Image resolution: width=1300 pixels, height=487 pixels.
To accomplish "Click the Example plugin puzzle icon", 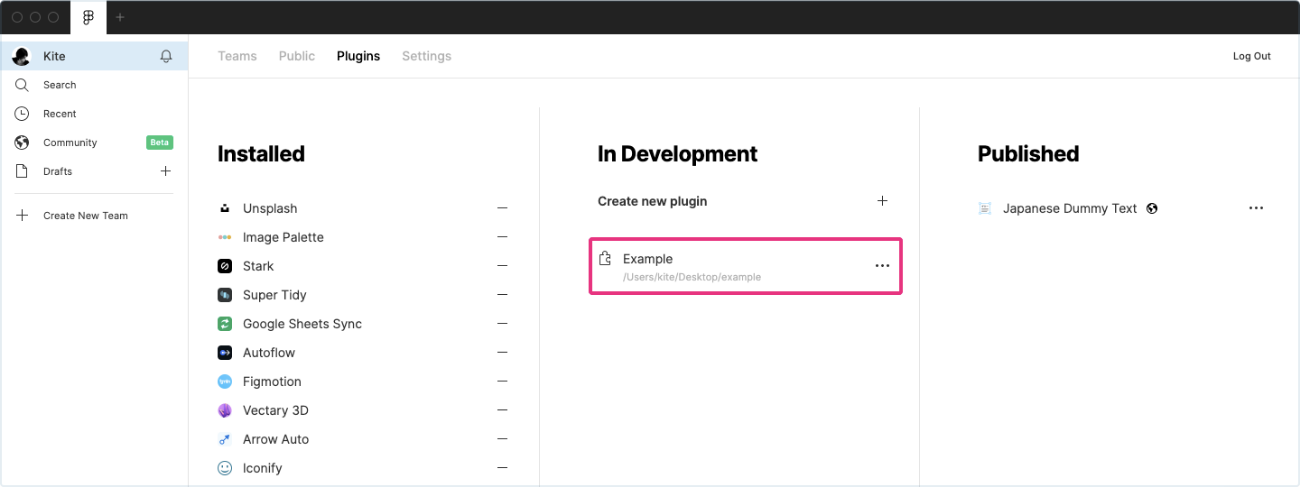I will (x=605, y=259).
